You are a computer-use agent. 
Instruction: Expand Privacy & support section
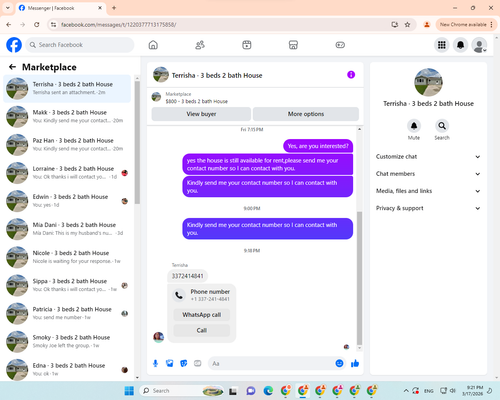pyautogui.click(x=428, y=208)
